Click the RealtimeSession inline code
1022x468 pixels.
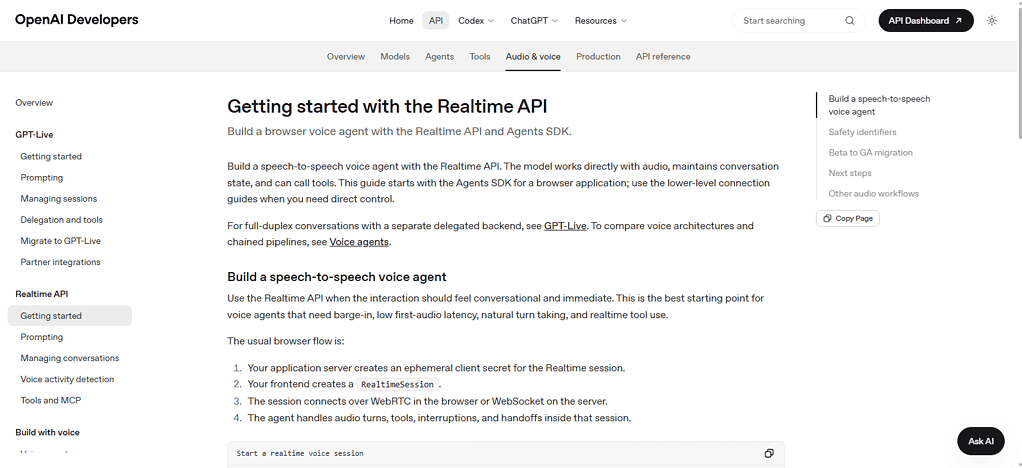398,385
